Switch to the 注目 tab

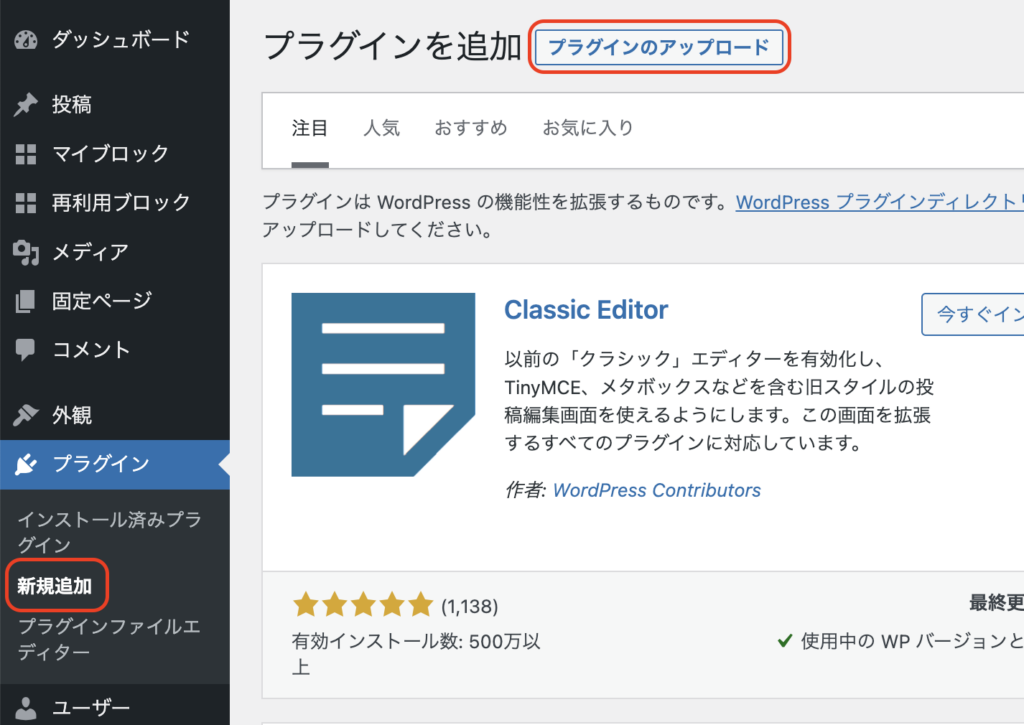tap(310, 128)
